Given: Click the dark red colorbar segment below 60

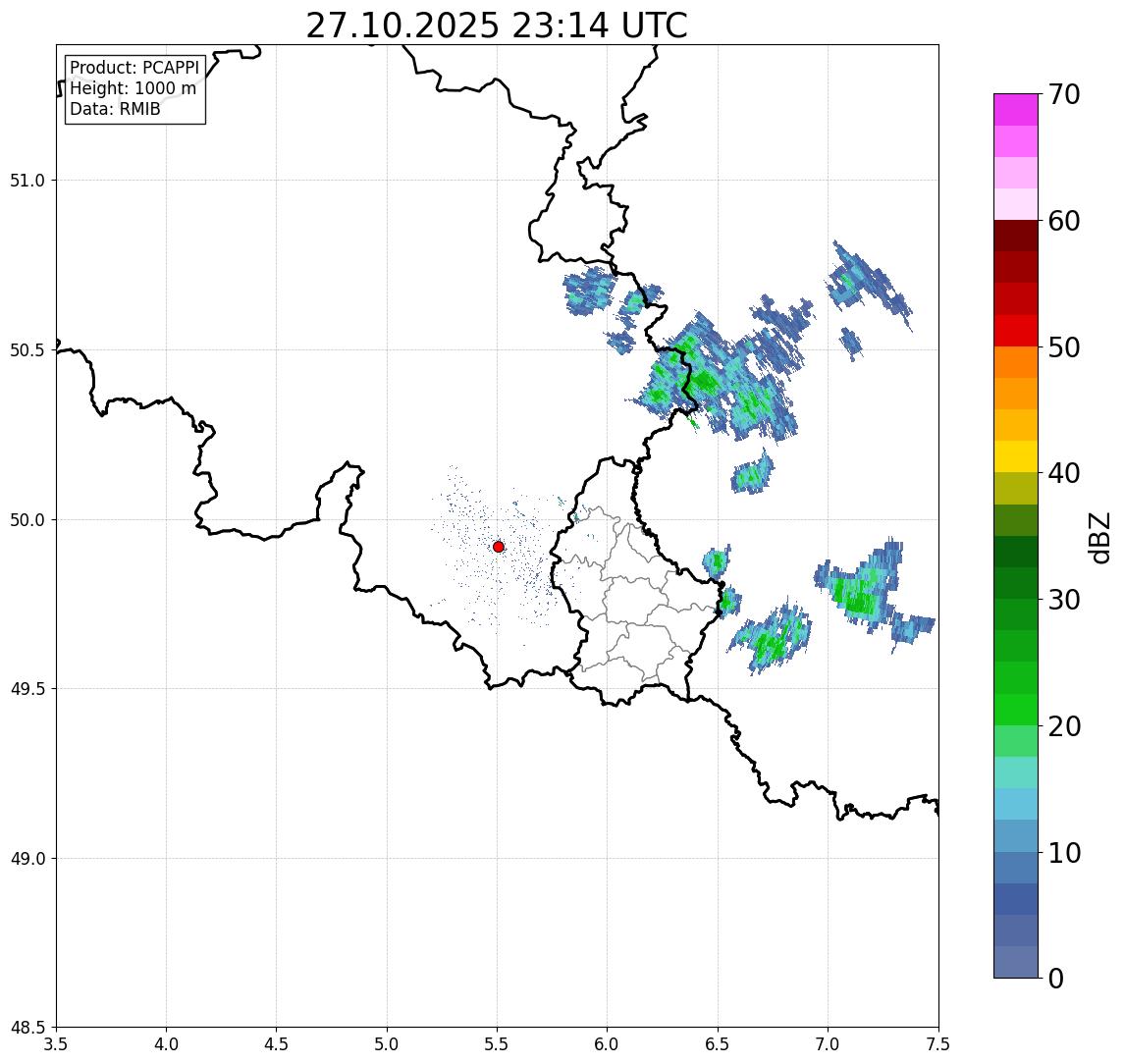Looking at the screenshot, I should click(x=1016, y=236).
